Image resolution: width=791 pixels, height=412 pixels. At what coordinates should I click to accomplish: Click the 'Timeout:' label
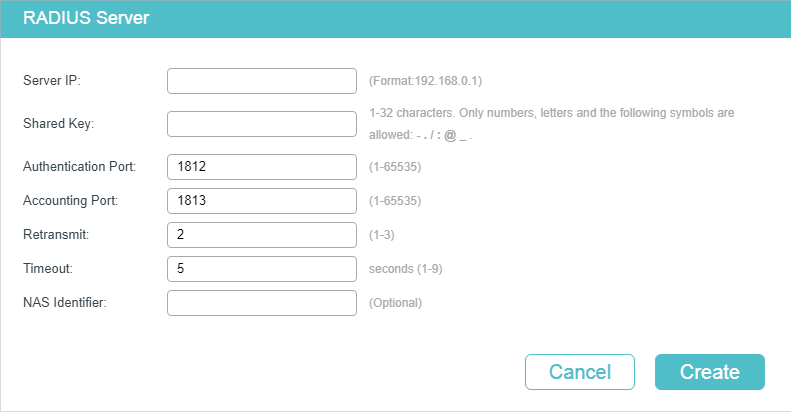point(48,269)
